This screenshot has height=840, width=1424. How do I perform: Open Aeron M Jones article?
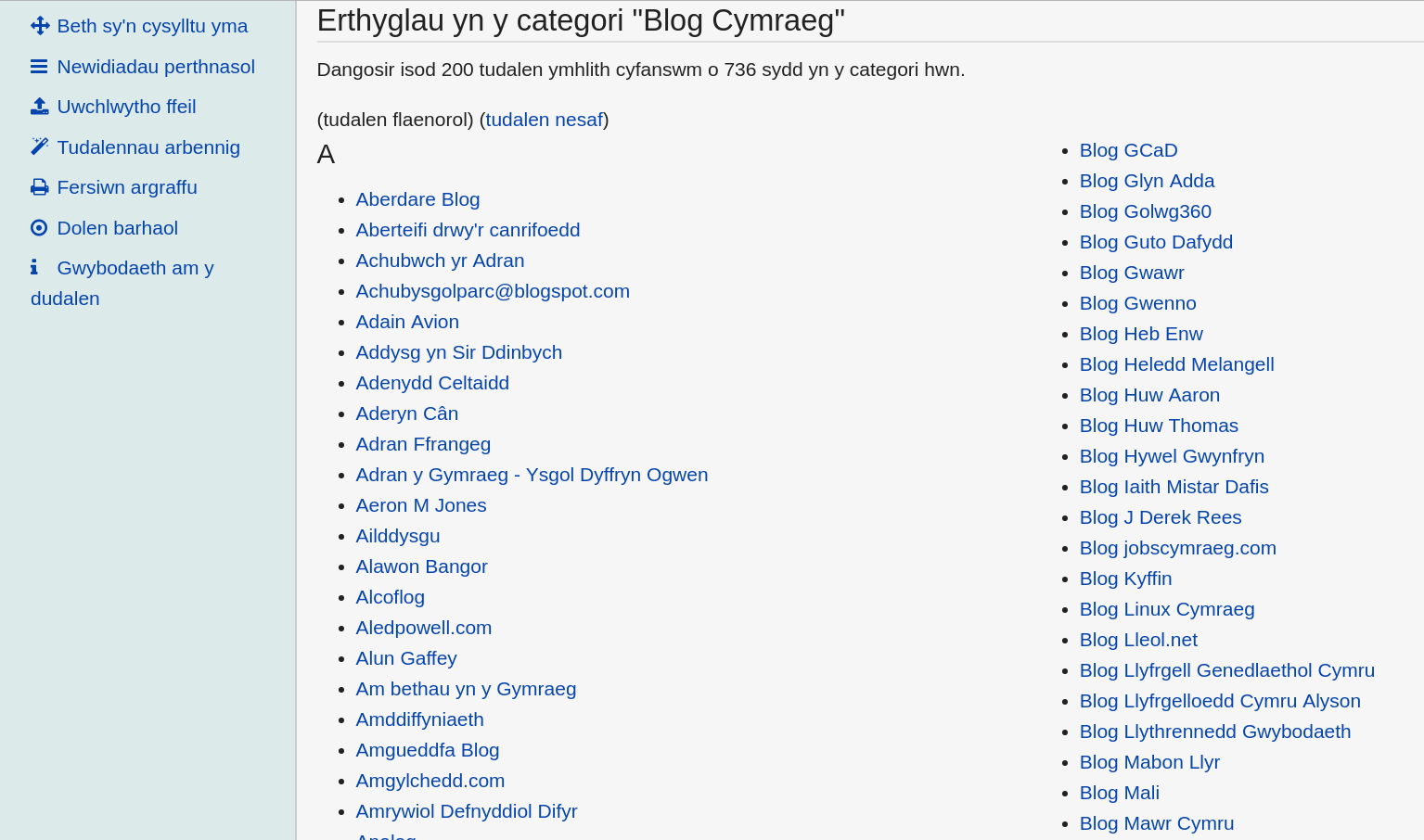[421, 505]
